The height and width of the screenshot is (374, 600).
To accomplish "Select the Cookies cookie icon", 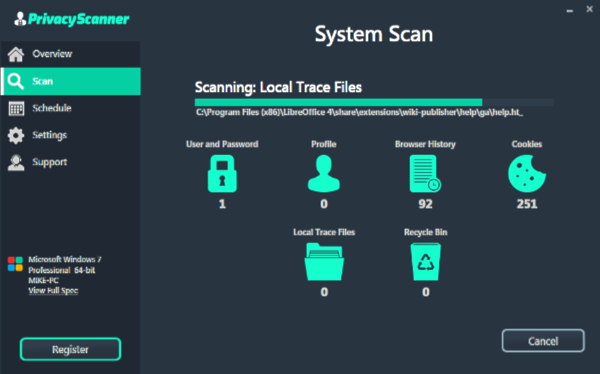I will 527,173.
